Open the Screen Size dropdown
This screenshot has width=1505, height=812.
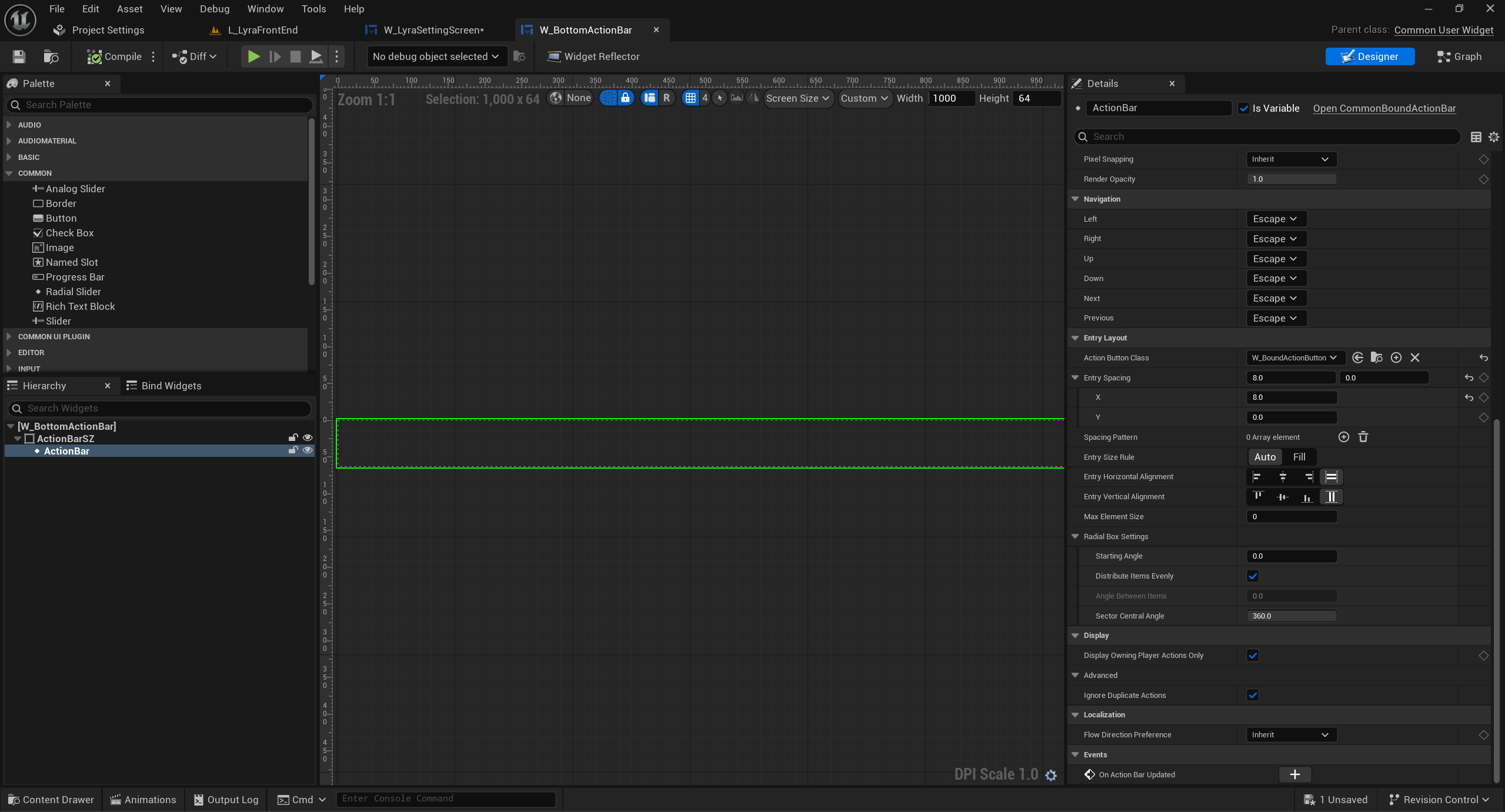click(797, 98)
